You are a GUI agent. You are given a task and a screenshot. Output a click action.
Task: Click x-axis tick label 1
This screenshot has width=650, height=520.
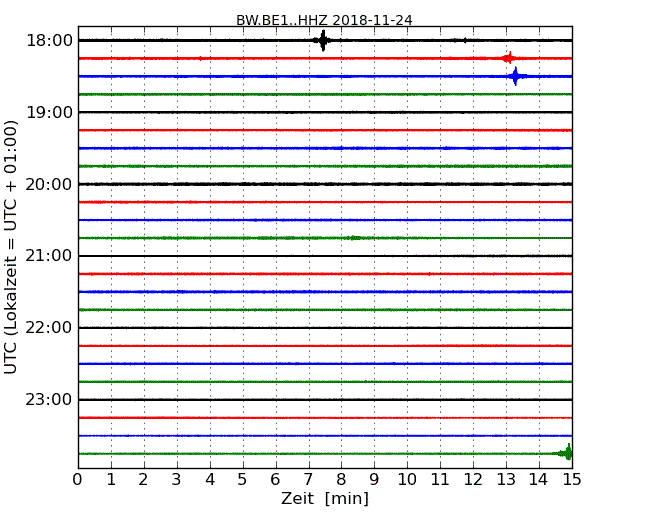(111, 479)
